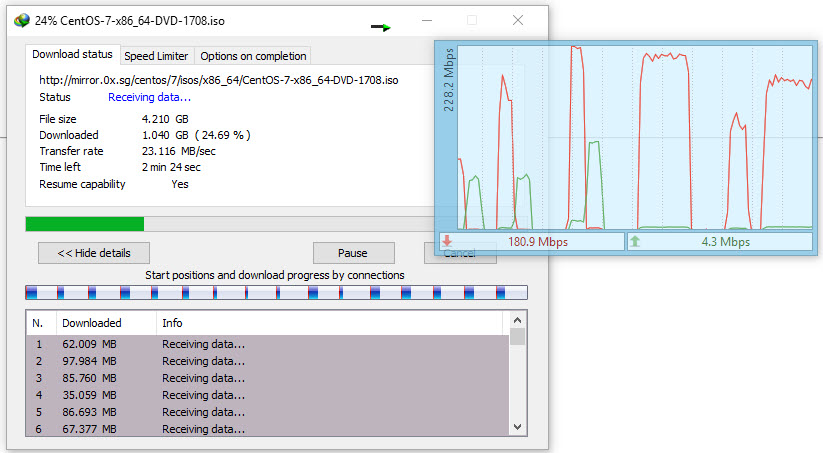
Task: Pause the CentOS download
Action: (x=353, y=253)
